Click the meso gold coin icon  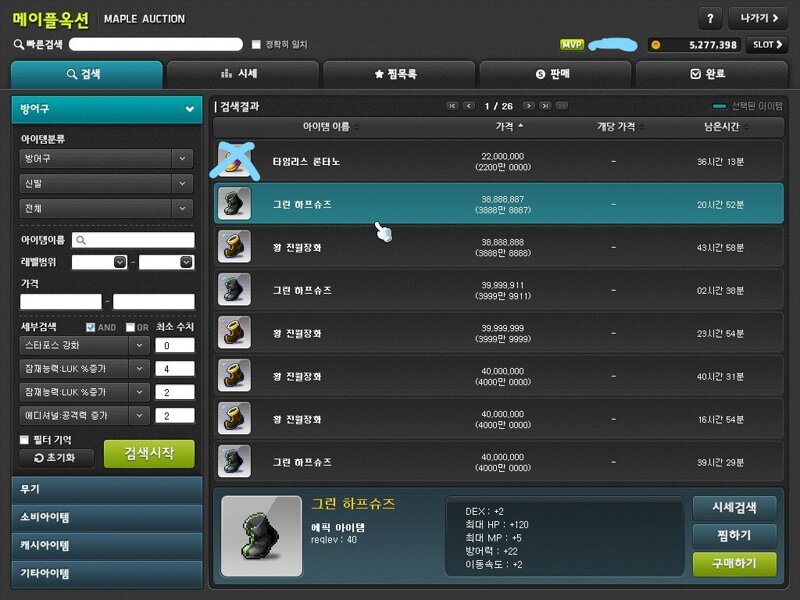coord(656,45)
